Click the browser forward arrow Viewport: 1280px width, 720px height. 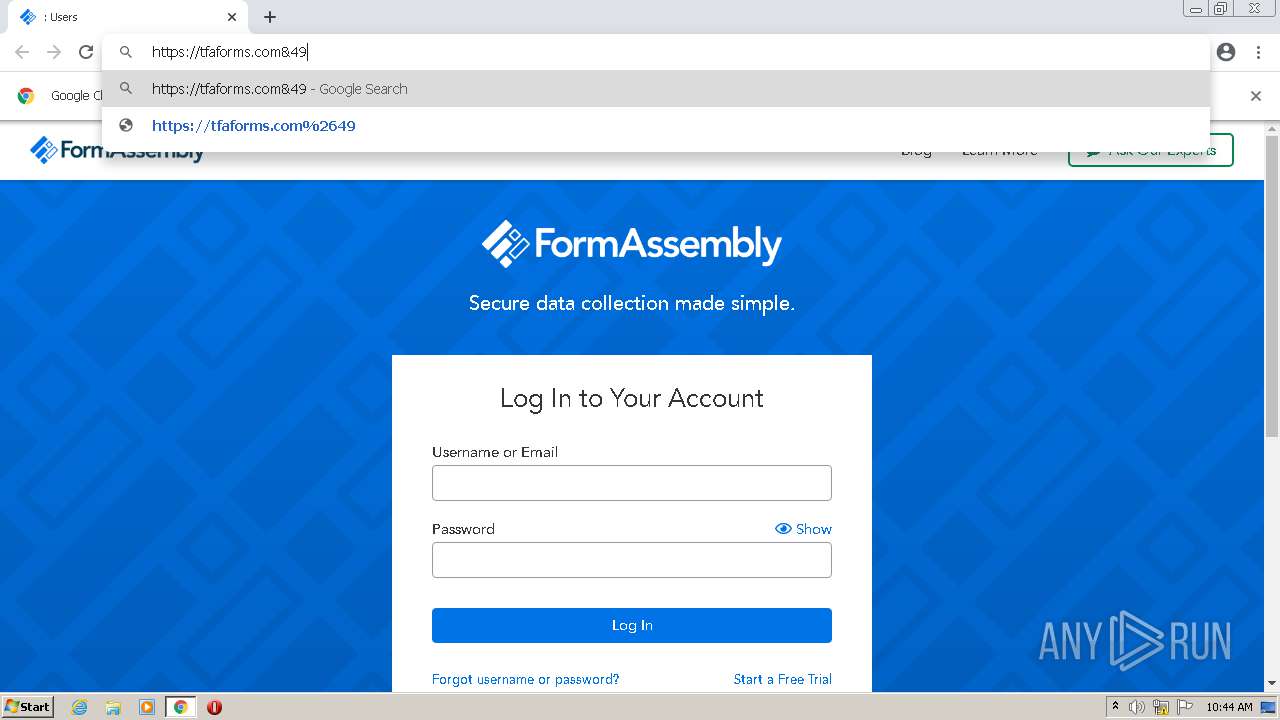pos(54,52)
